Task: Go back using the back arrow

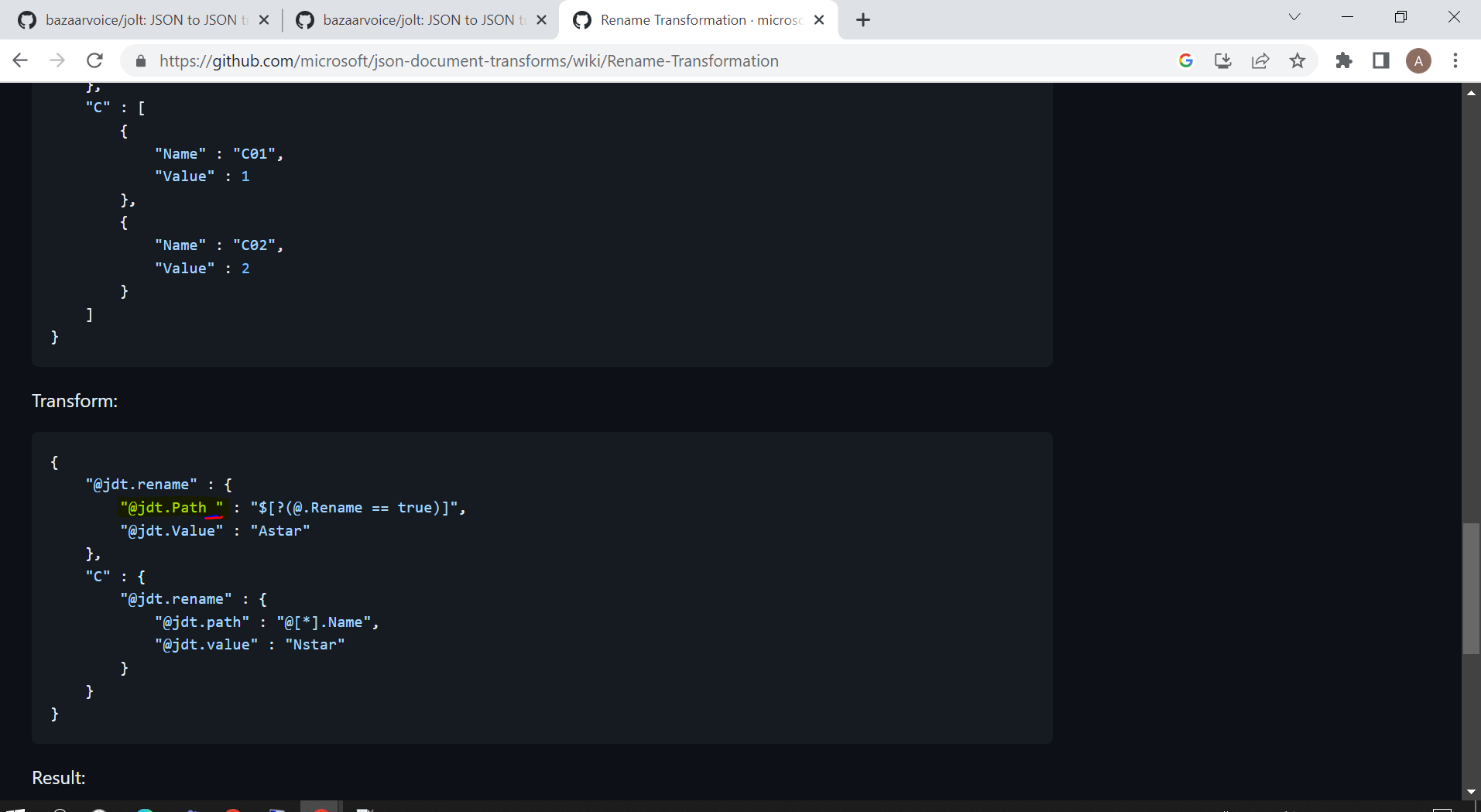Action: pos(19,60)
